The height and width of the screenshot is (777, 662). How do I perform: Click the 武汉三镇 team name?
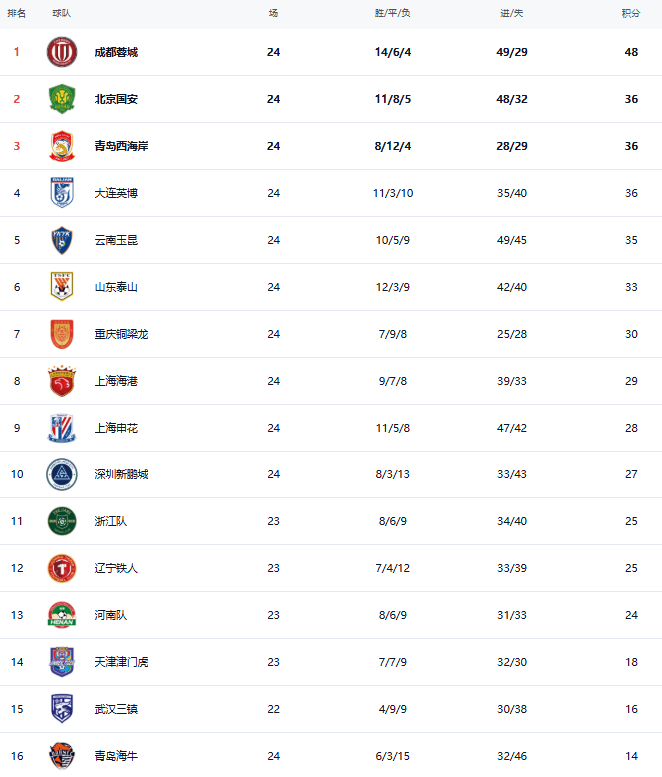tap(116, 709)
